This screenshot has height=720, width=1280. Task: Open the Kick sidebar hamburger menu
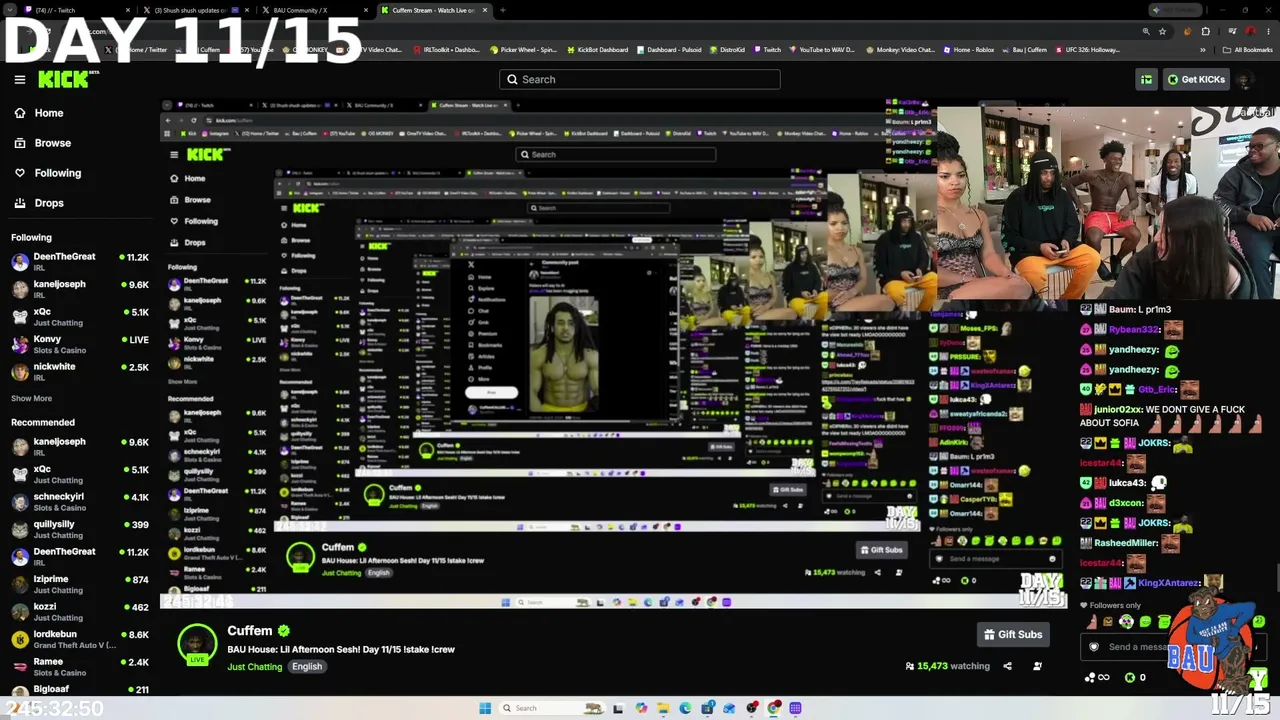pos(19,80)
